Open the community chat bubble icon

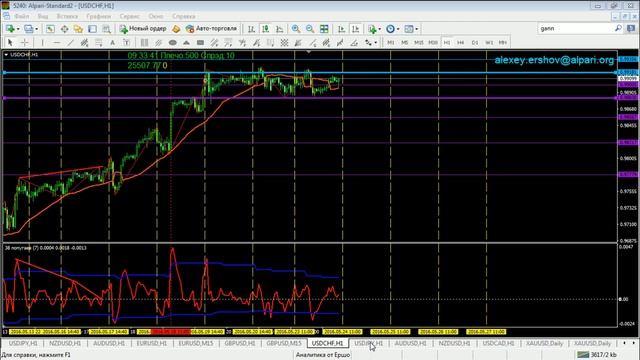click(x=631, y=28)
